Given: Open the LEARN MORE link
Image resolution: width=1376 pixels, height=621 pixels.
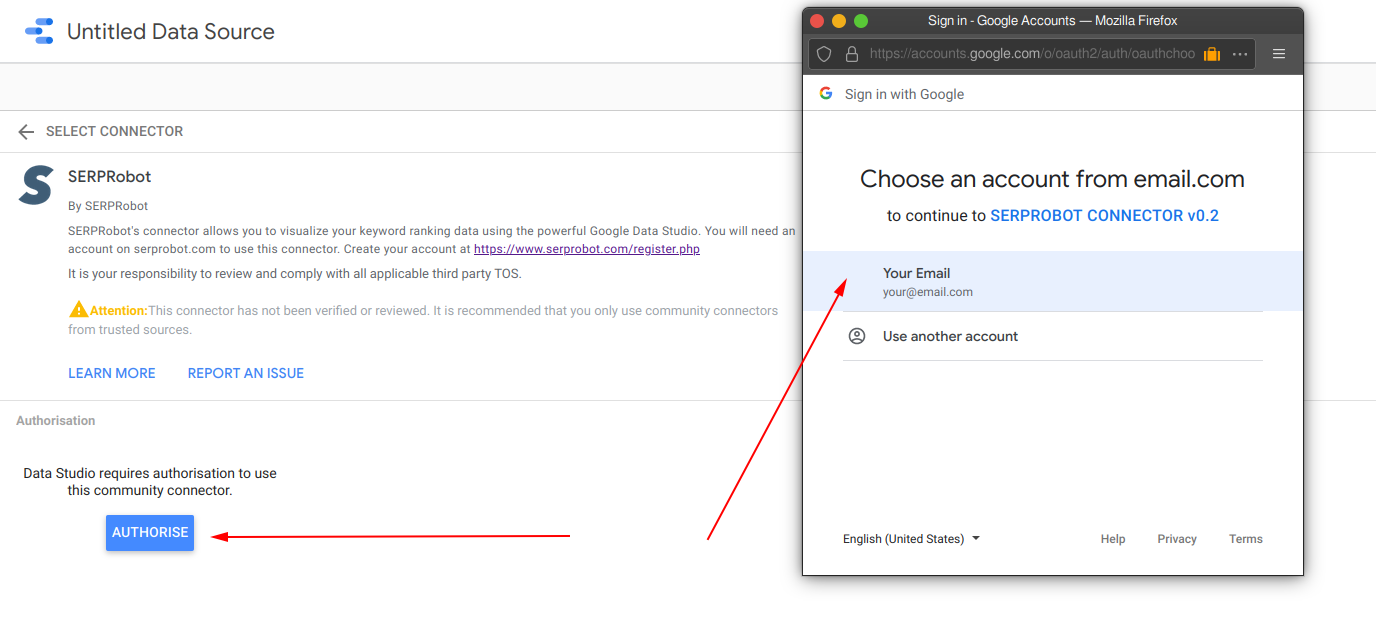Looking at the screenshot, I should (112, 373).
